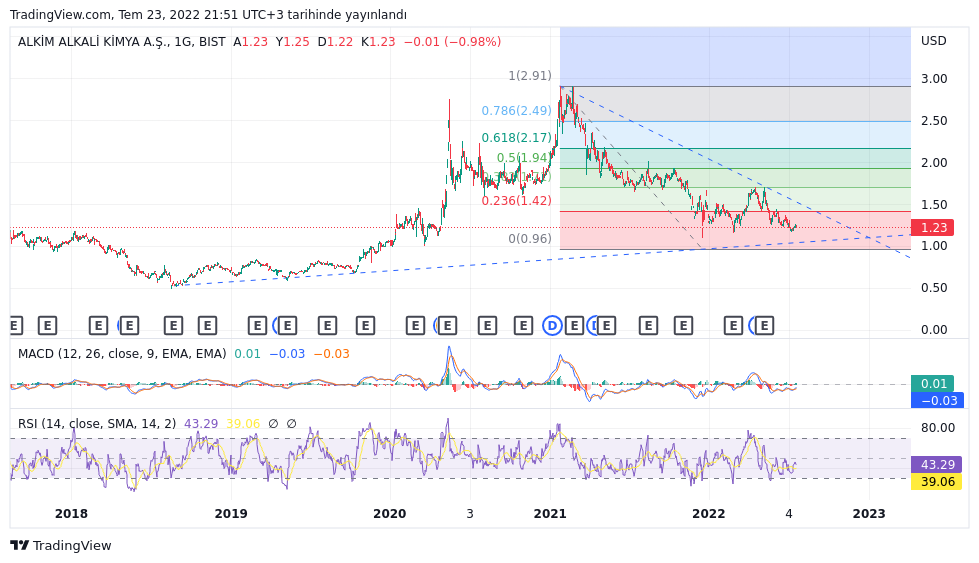The width and height of the screenshot is (979, 563).
Task: Click the 2.50 price axis label
Action: pyautogui.click(x=934, y=120)
